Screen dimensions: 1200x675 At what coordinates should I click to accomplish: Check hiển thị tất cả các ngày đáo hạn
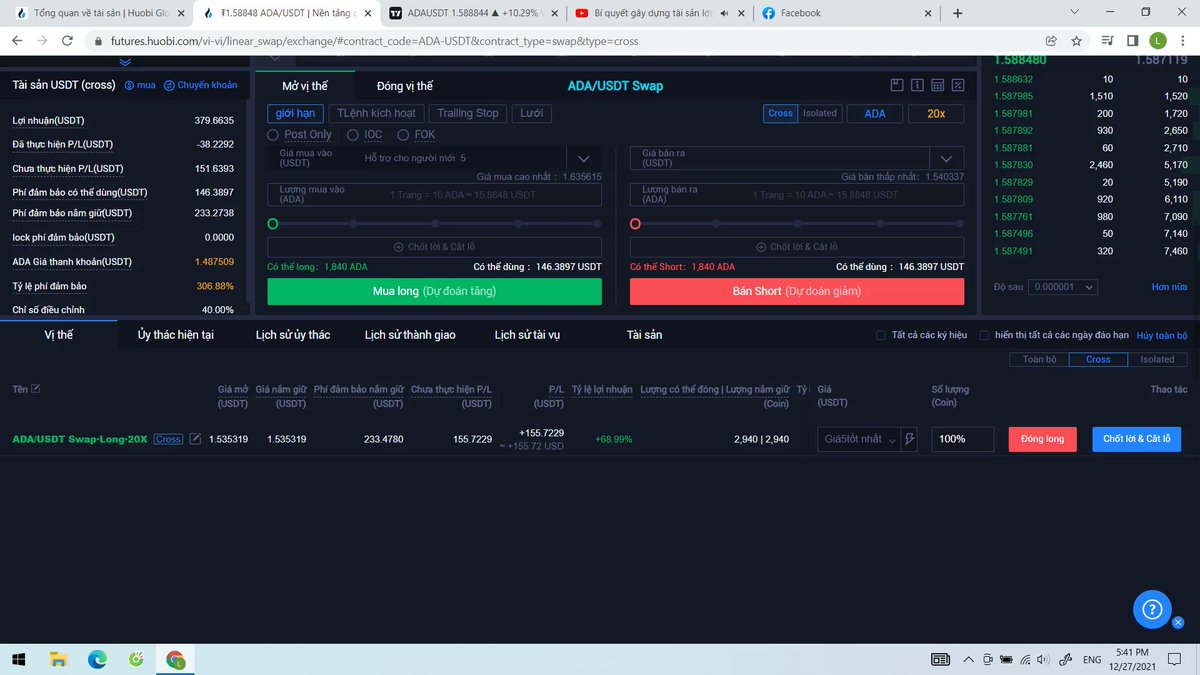984,335
